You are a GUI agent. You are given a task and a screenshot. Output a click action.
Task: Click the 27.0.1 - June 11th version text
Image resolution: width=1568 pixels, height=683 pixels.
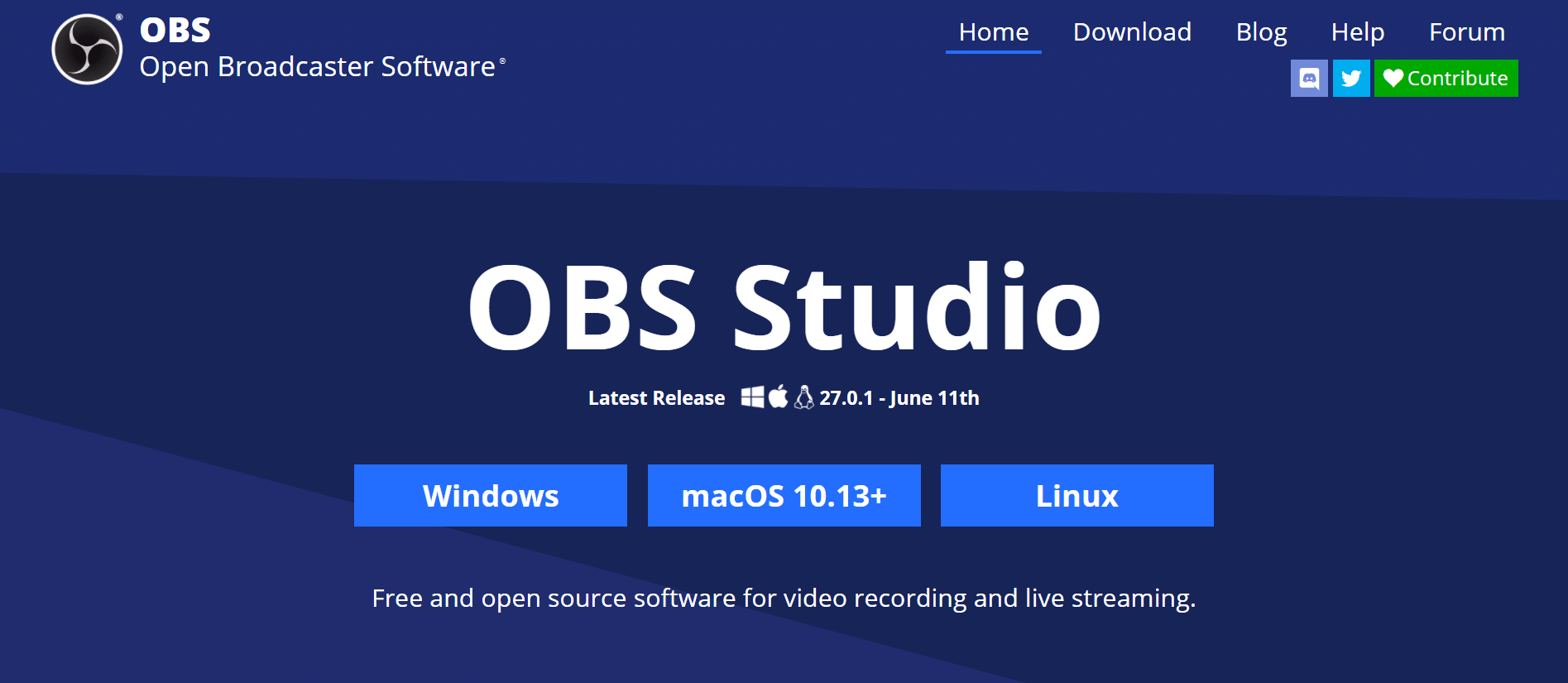[x=899, y=398]
